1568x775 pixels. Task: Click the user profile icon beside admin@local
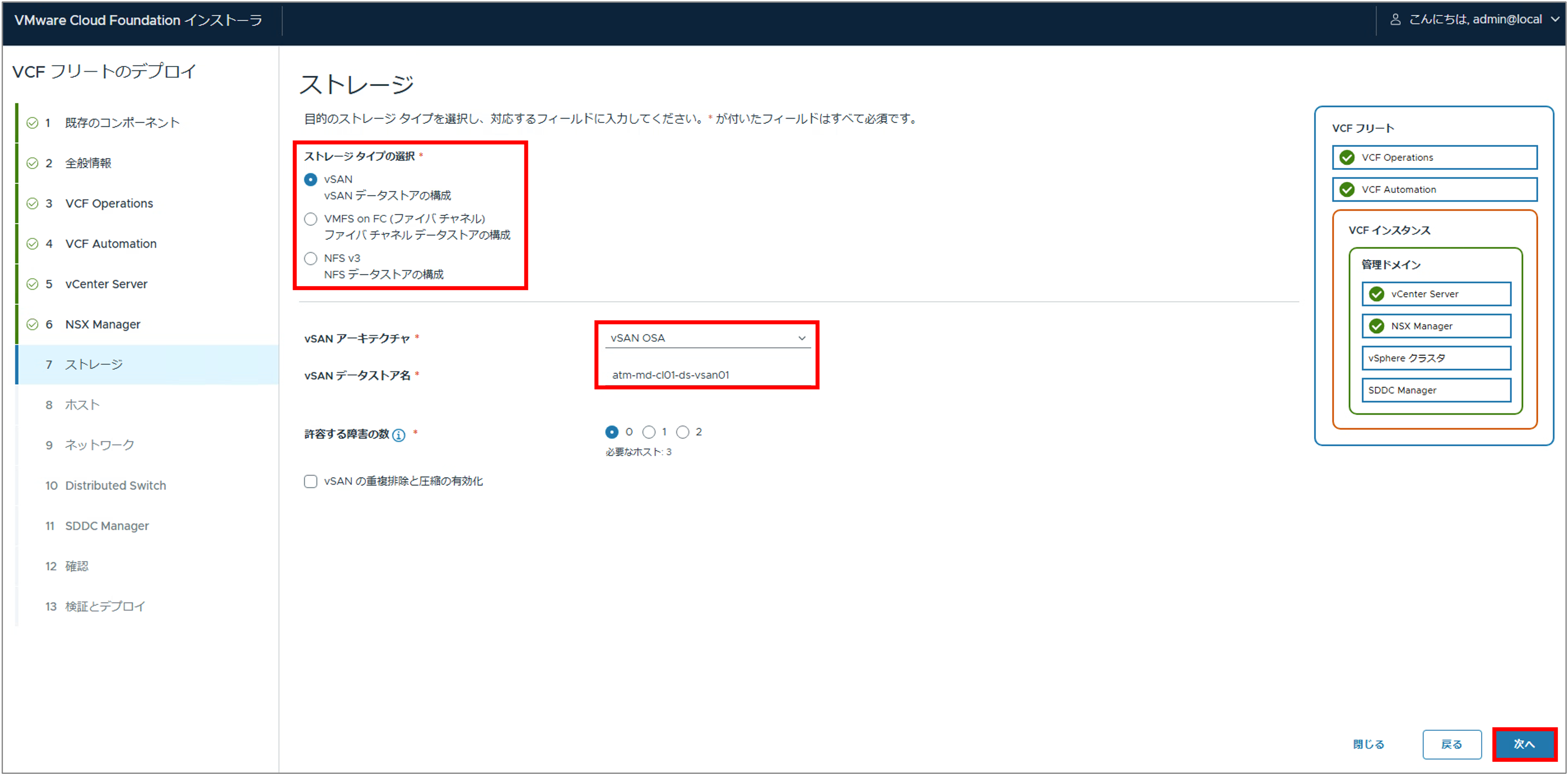(1395, 19)
